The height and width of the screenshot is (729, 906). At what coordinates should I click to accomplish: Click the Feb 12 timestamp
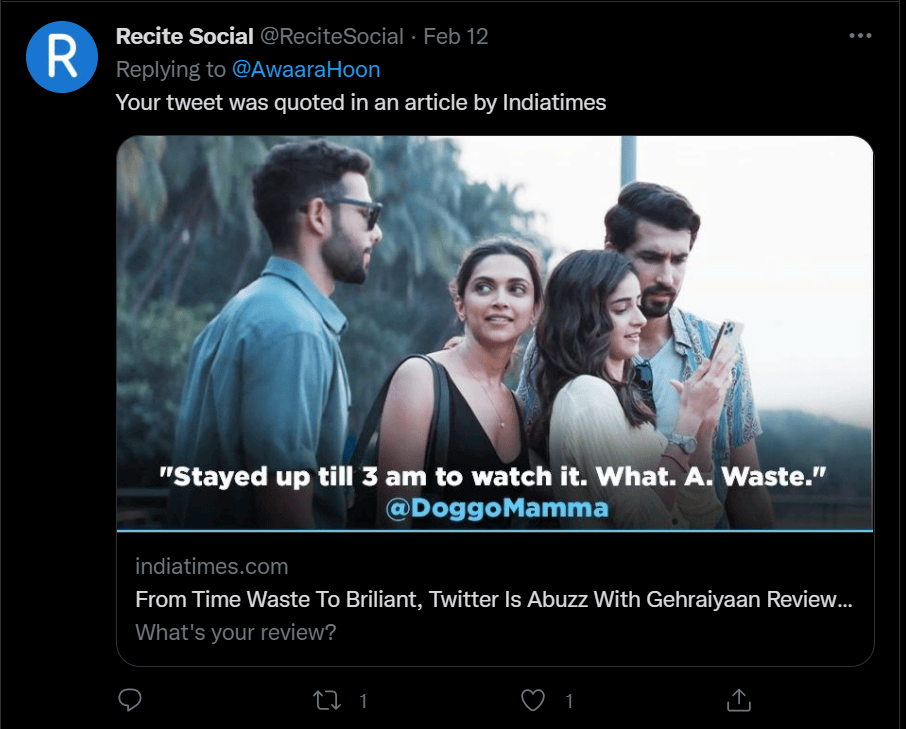point(456,37)
